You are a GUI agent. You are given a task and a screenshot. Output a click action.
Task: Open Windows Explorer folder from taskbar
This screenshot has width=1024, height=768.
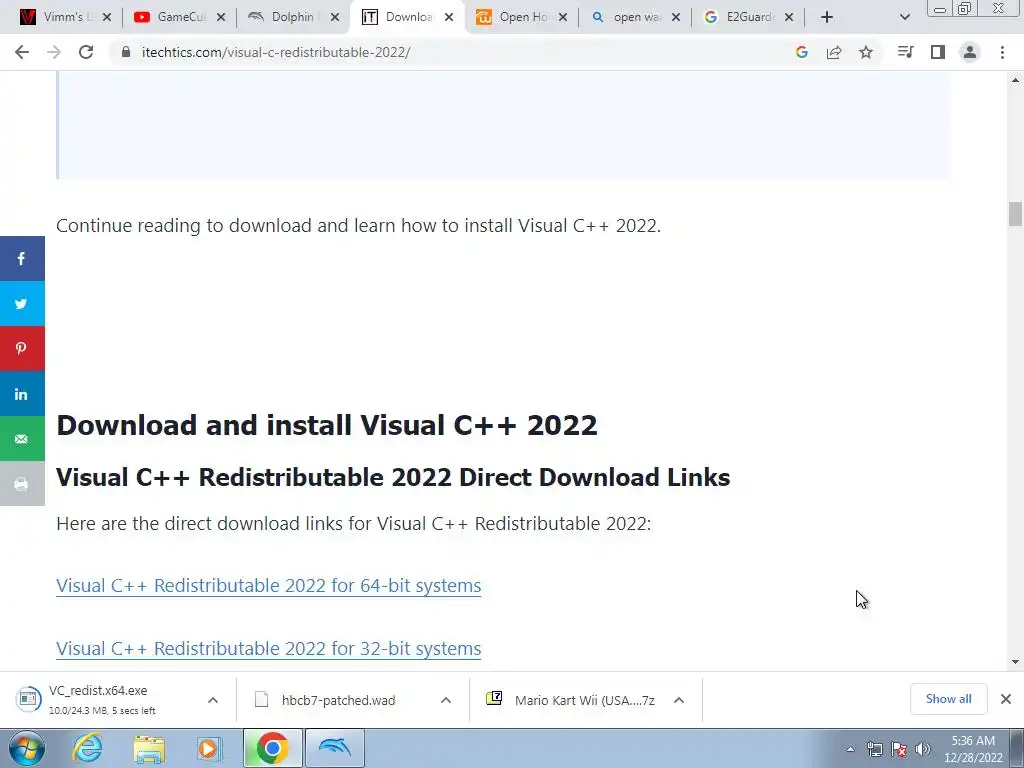click(149, 748)
